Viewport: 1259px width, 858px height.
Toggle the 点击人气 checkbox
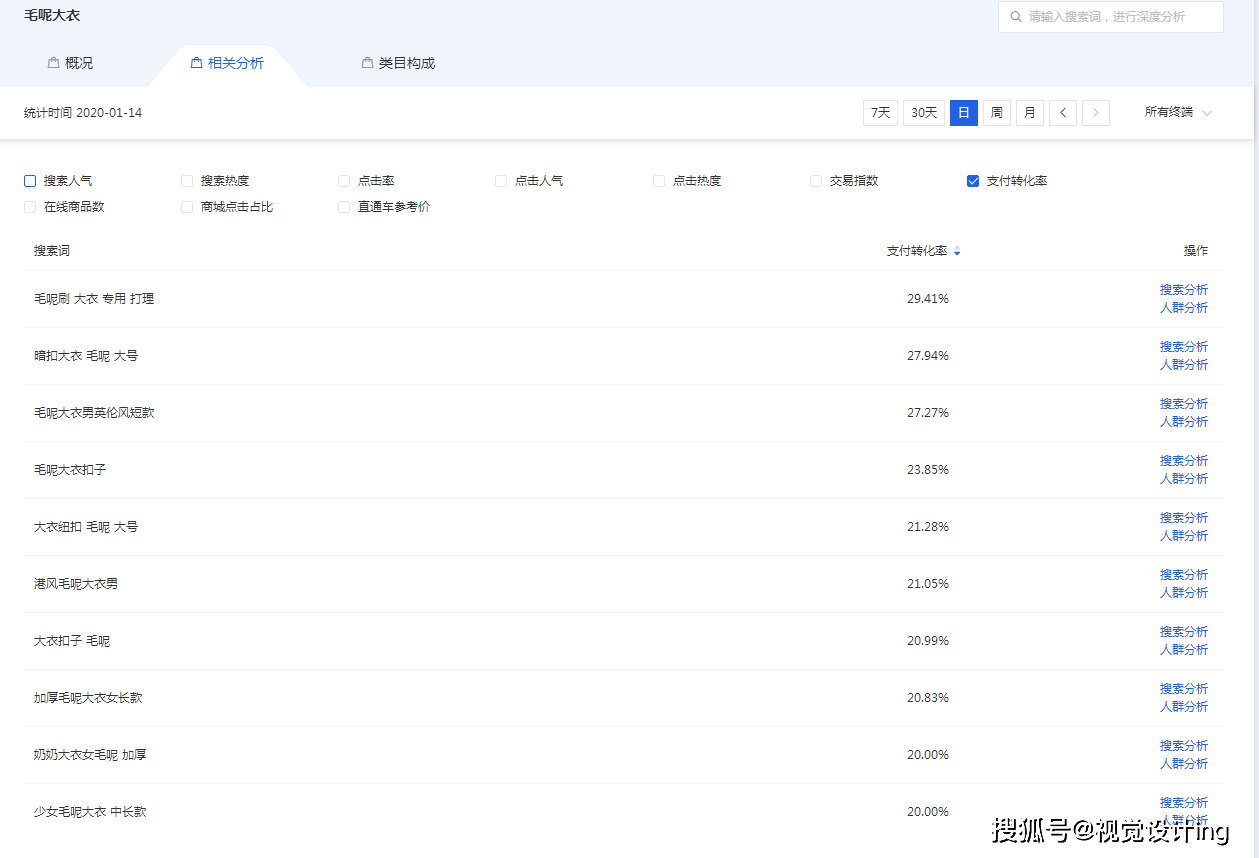(501, 181)
